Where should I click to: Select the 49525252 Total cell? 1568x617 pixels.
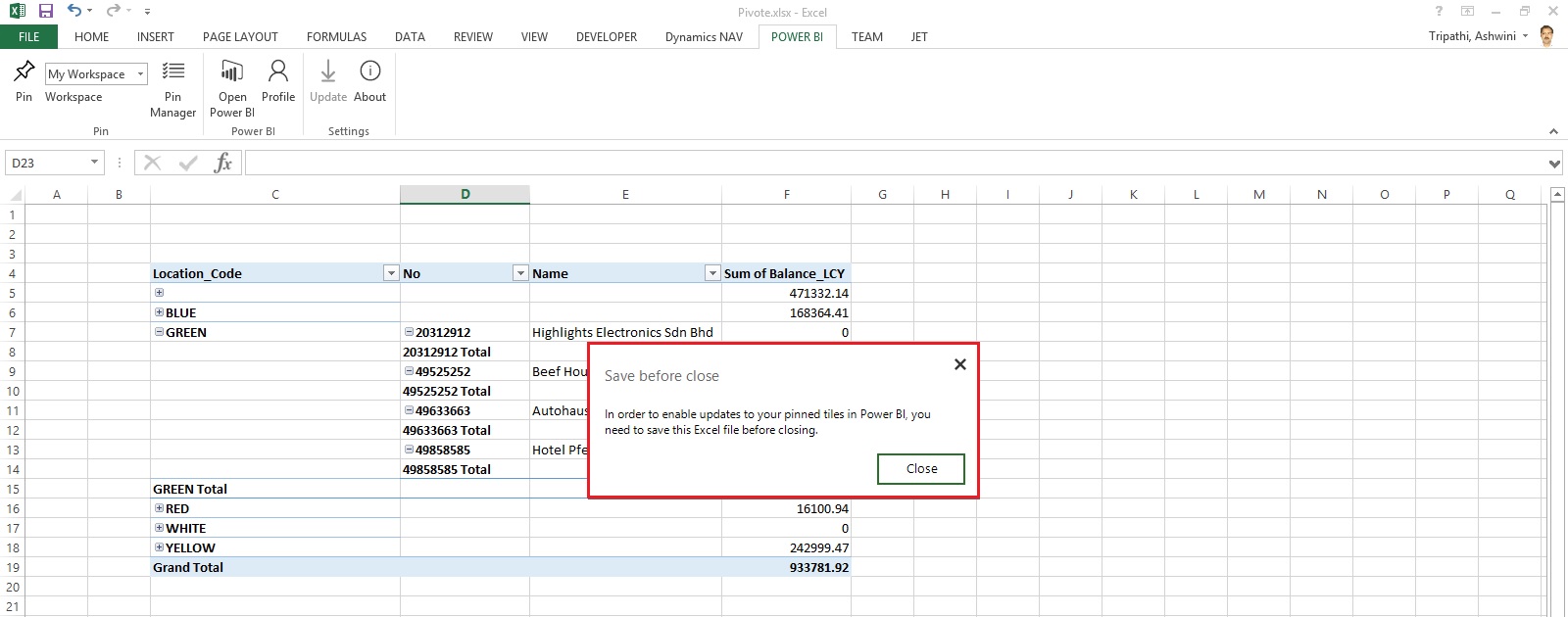click(x=465, y=391)
